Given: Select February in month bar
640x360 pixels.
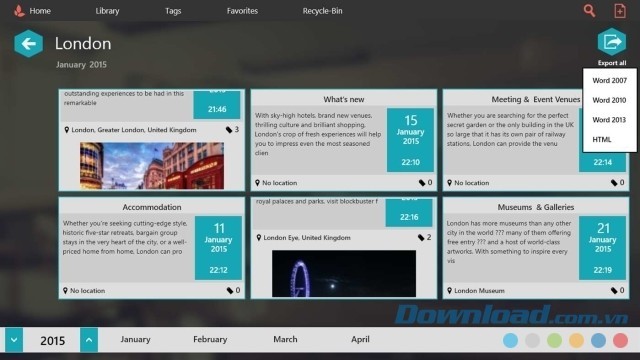Looking at the screenshot, I should click(210, 339).
